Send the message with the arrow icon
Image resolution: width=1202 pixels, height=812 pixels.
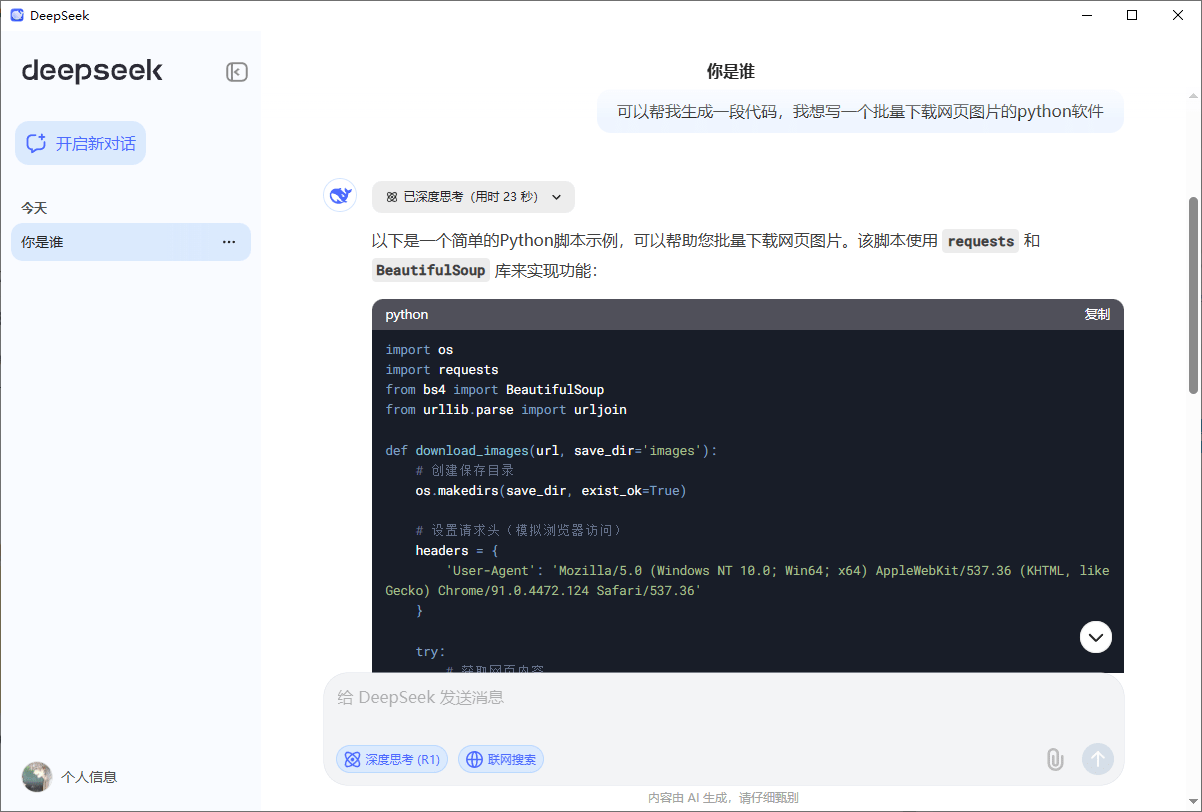1097,759
